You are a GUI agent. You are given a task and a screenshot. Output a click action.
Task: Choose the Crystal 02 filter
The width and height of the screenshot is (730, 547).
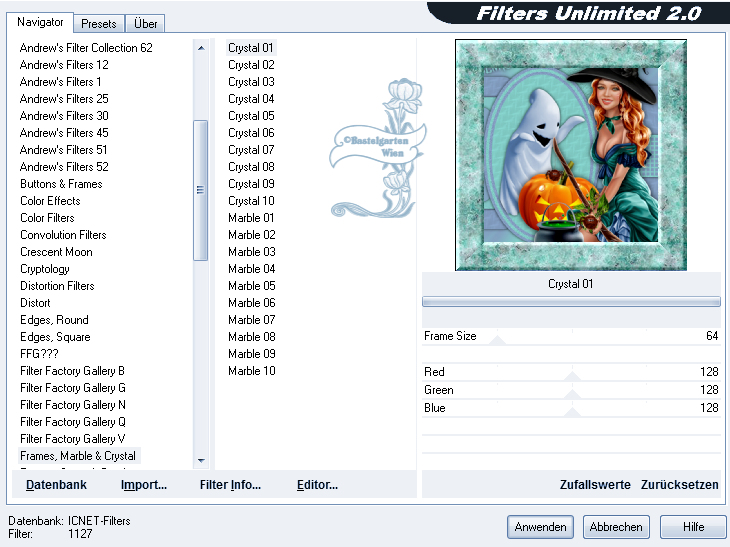tap(251, 65)
